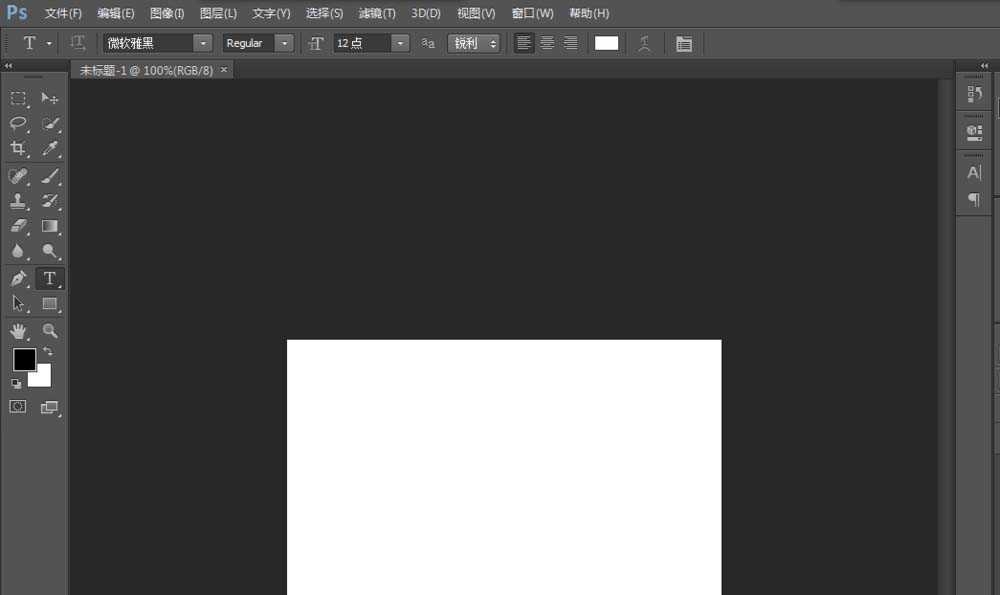
Task: Choose the Pen tool
Action: [18, 278]
